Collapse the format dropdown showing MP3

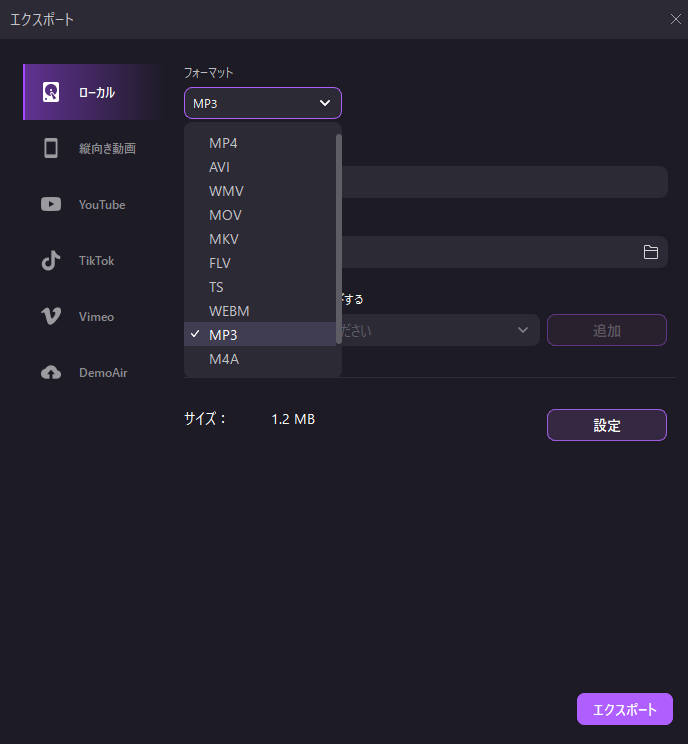[263, 103]
